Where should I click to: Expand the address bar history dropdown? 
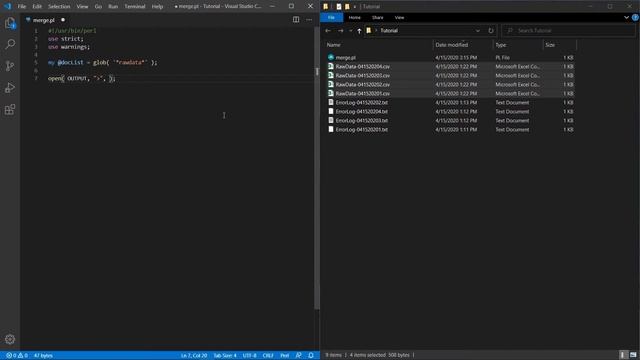click(x=478, y=31)
